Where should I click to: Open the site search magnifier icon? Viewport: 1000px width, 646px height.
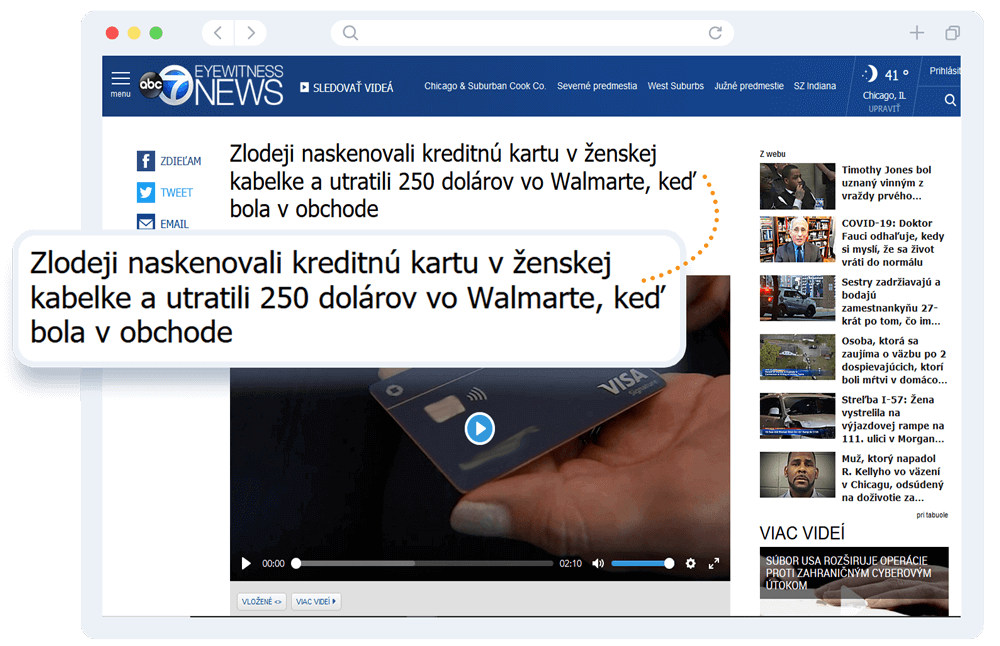tap(950, 100)
